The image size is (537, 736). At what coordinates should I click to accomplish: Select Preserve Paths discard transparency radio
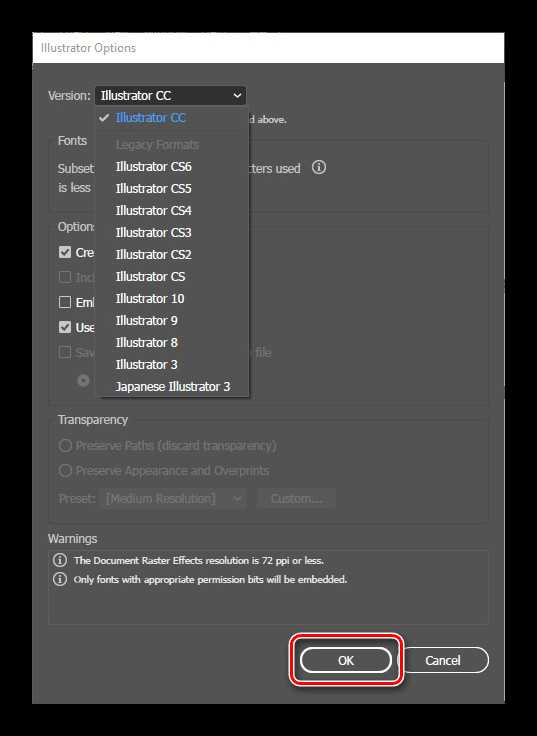pos(65,445)
